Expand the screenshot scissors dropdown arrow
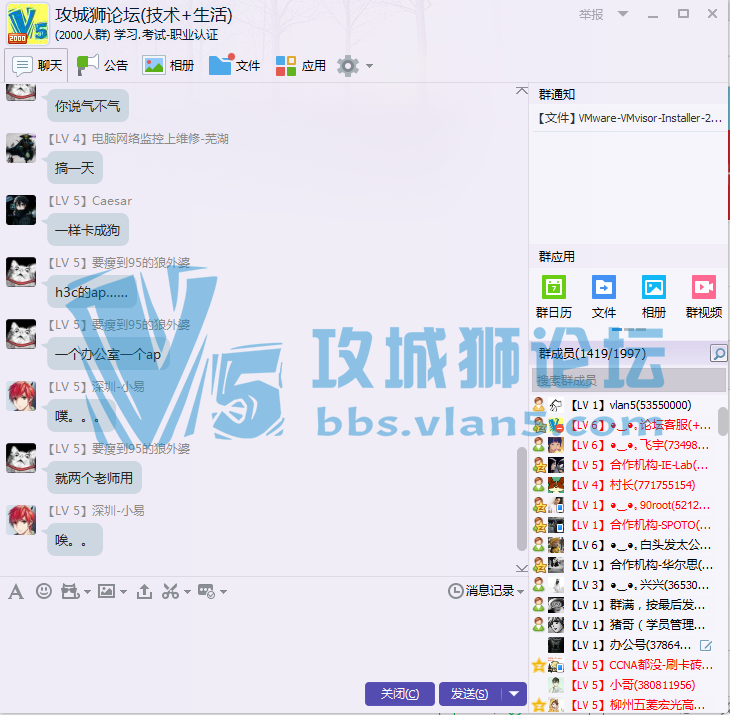This screenshot has width=730, height=715. pos(187,592)
